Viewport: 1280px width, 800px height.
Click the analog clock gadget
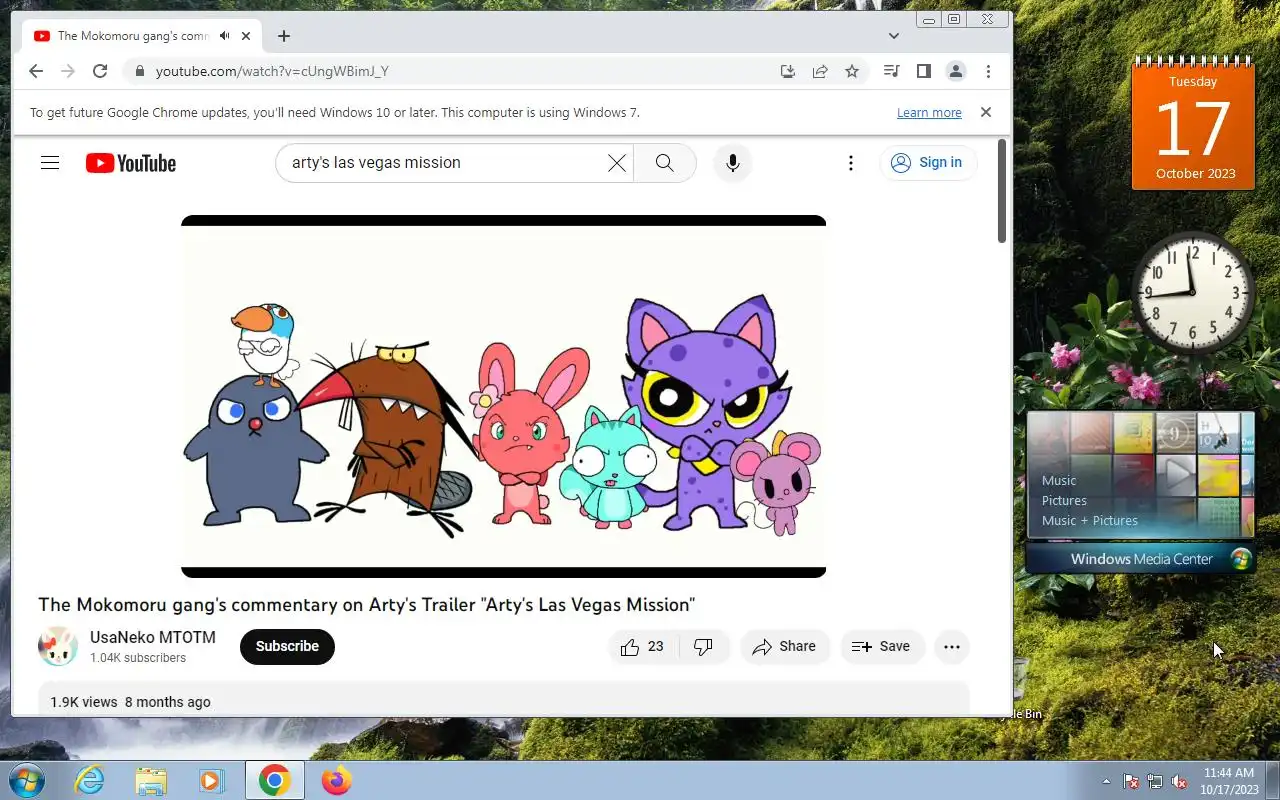pos(1193,292)
